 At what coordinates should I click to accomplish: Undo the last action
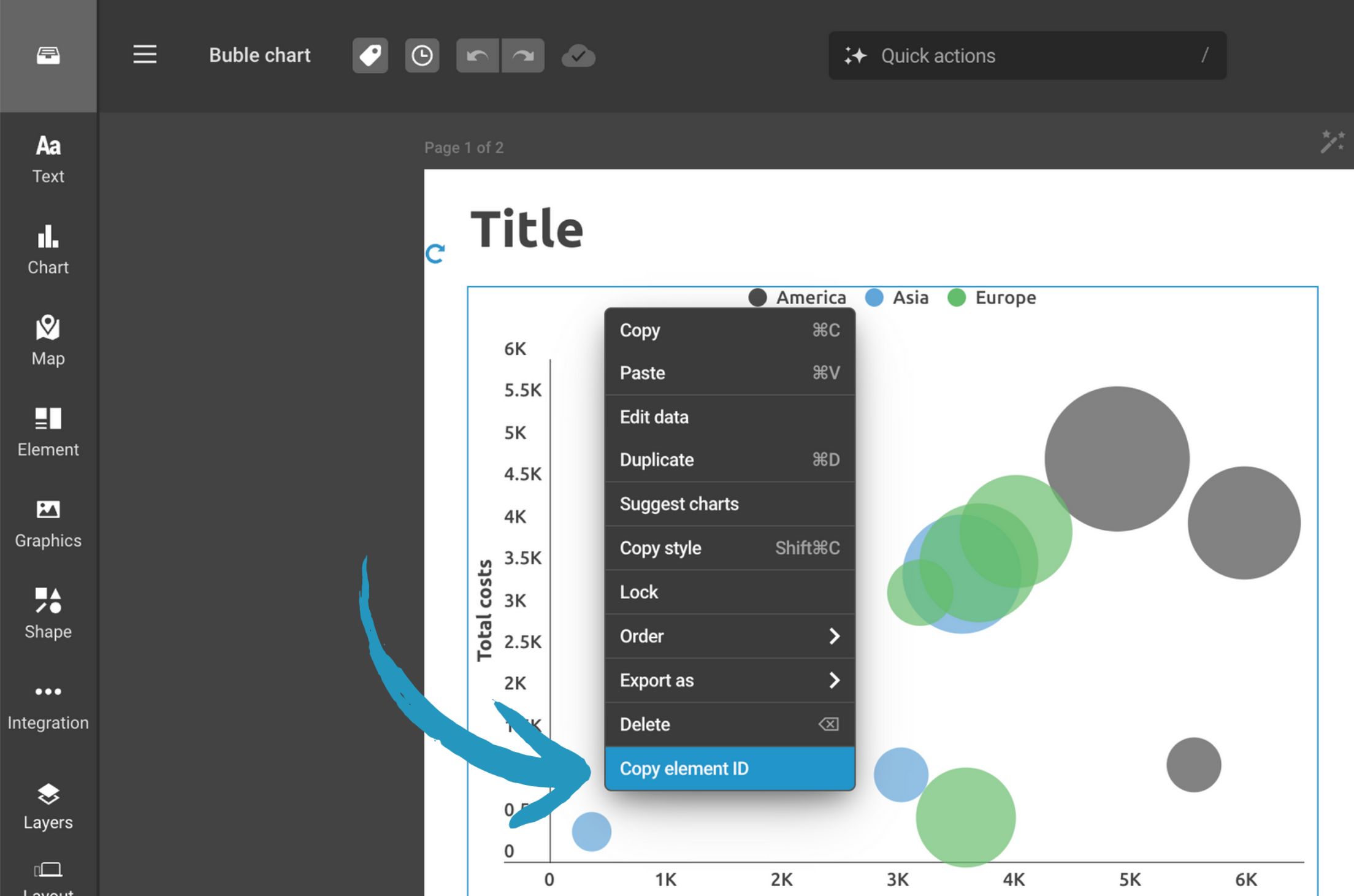tap(478, 55)
